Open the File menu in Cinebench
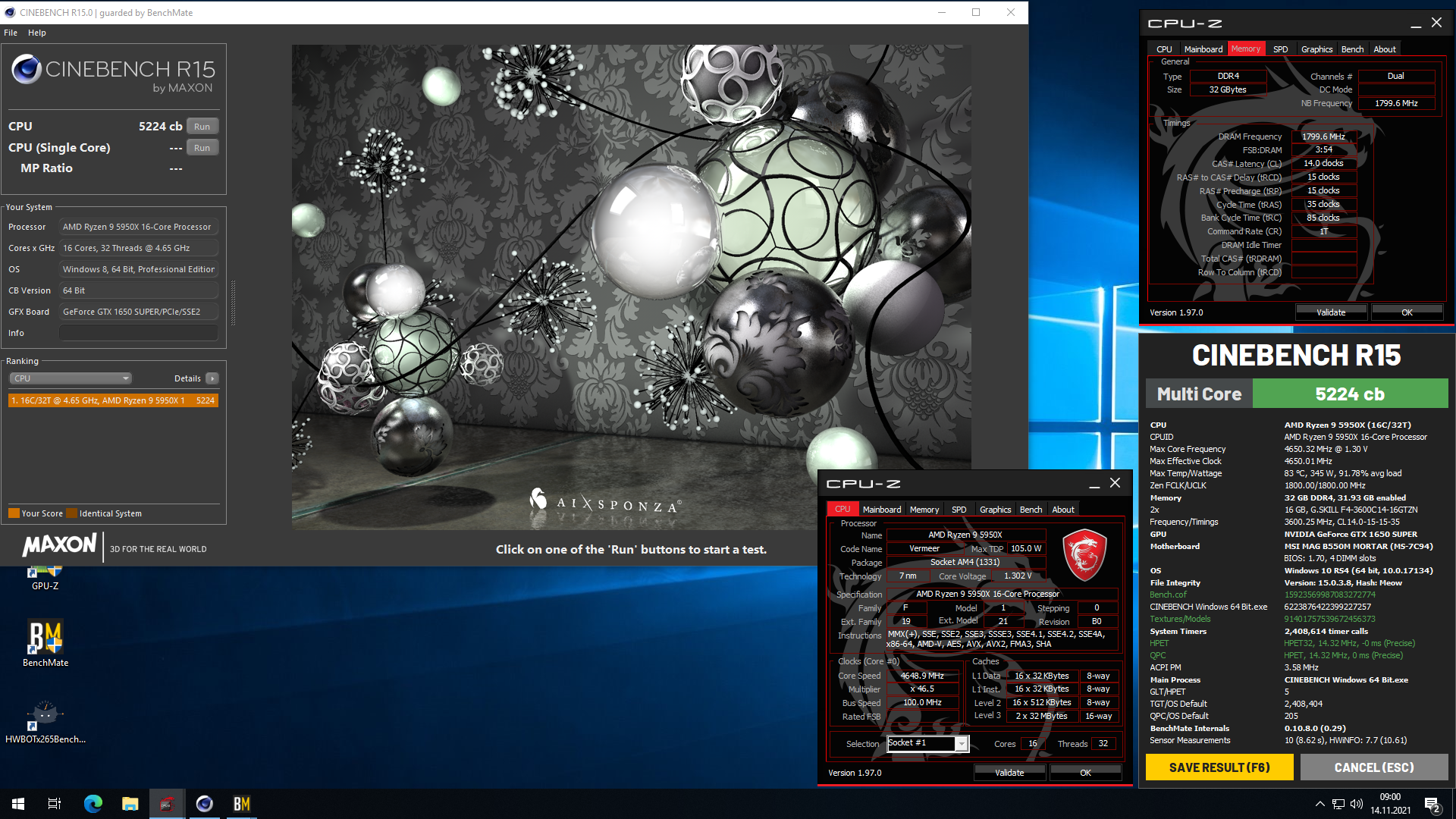 (x=11, y=33)
